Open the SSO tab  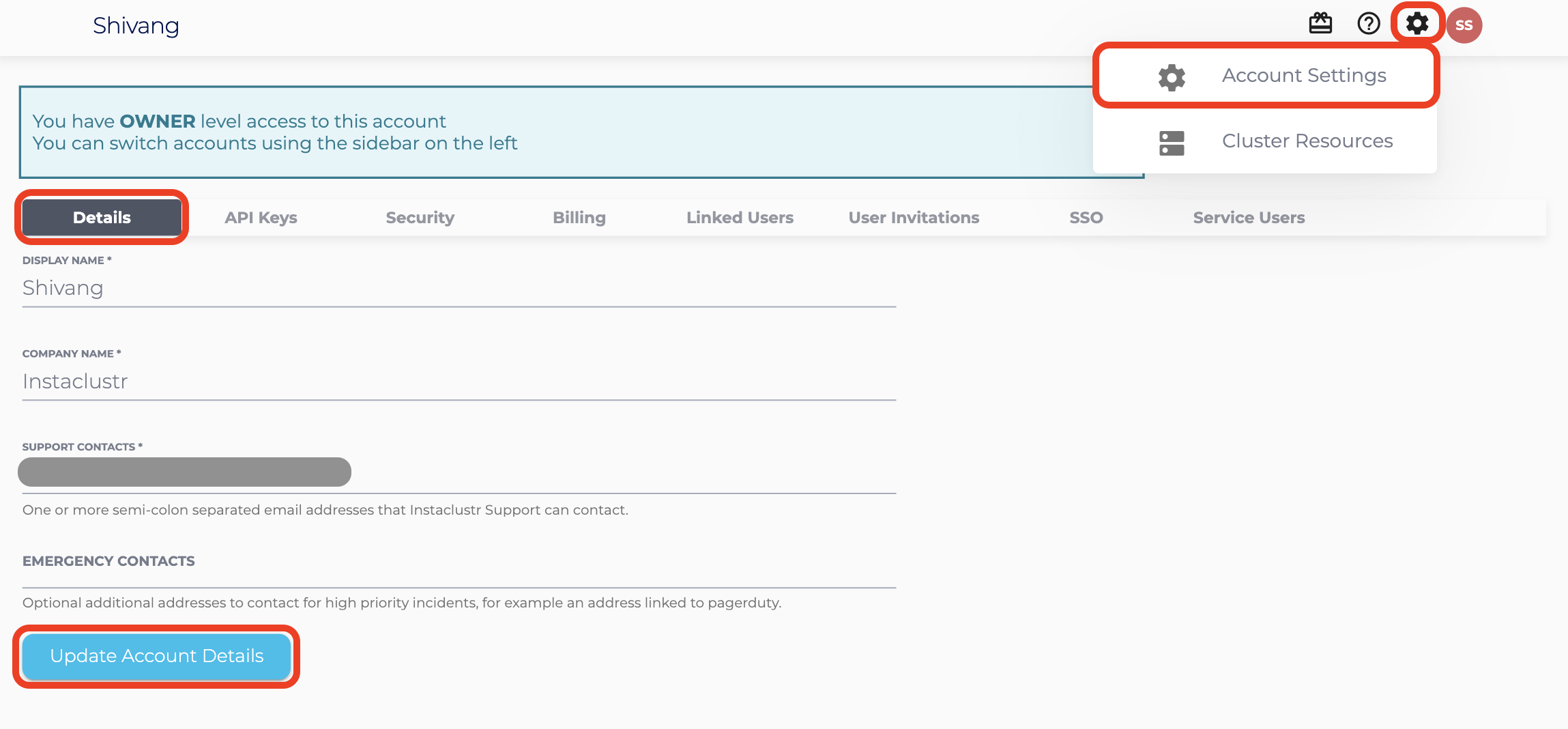click(x=1086, y=217)
